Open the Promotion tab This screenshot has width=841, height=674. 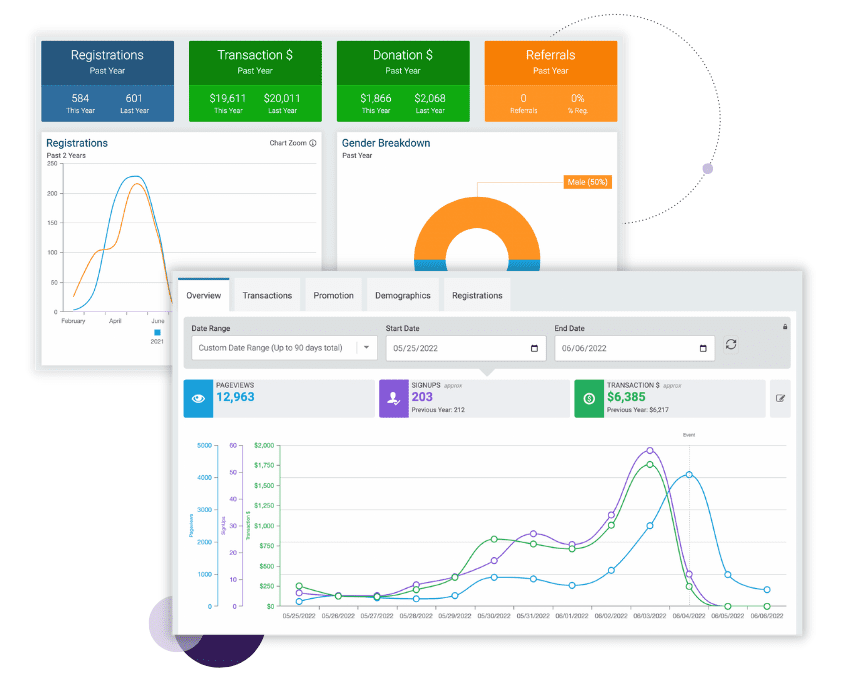click(334, 295)
